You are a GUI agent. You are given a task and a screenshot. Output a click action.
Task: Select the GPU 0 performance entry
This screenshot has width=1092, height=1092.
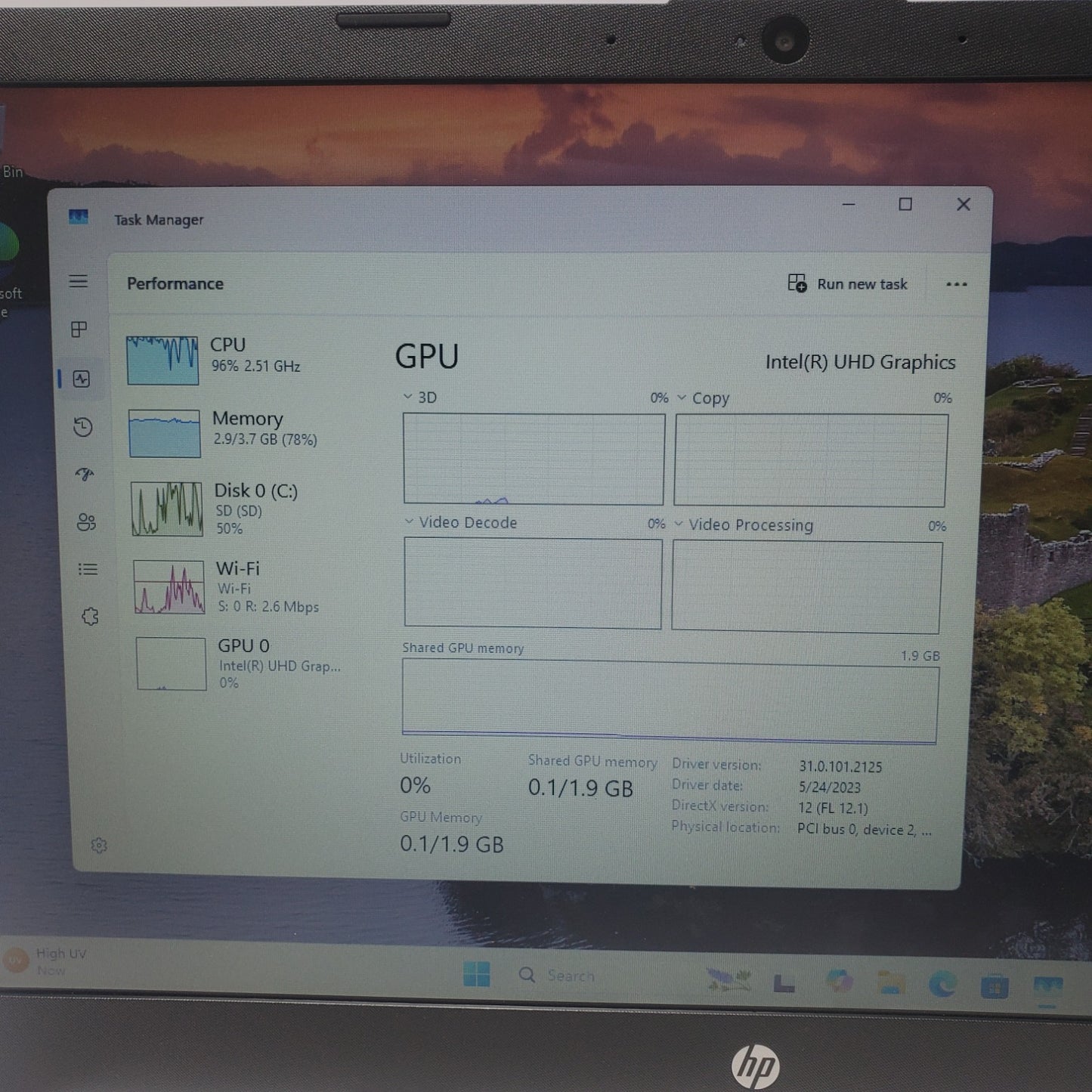242,664
